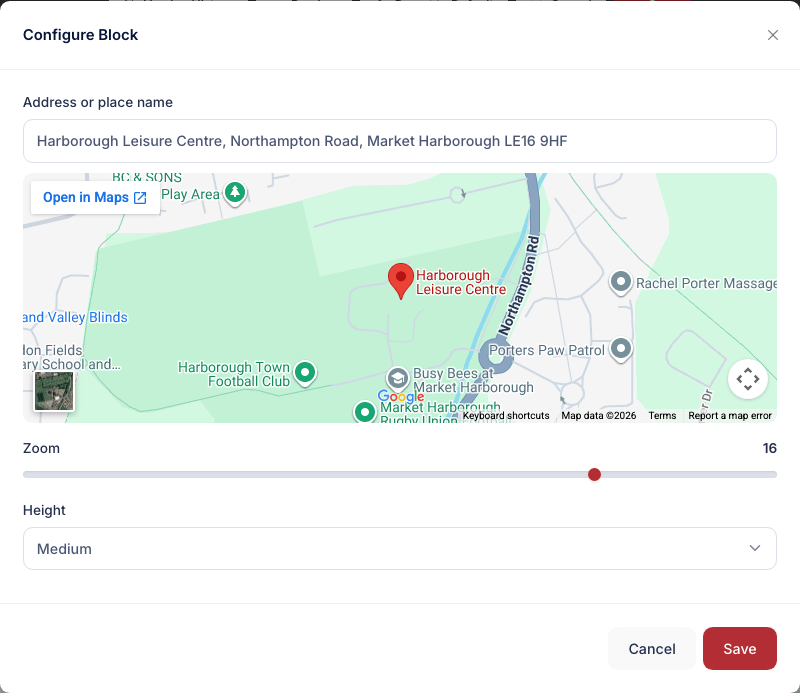Click the Valley Blinds map label
Viewport: 800px width, 693px height.
(75, 317)
